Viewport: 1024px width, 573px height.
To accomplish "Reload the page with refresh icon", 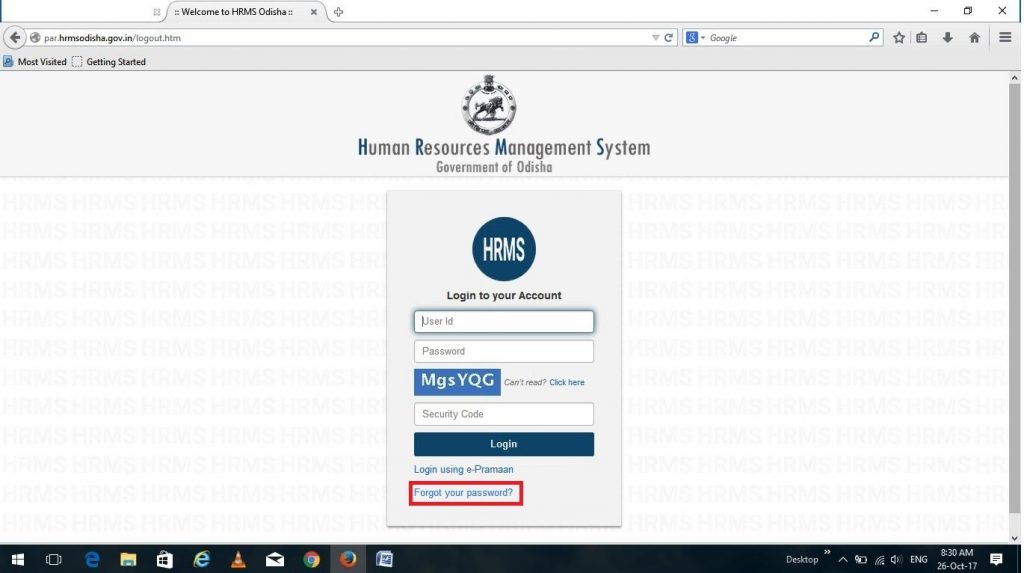I will (x=668, y=38).
